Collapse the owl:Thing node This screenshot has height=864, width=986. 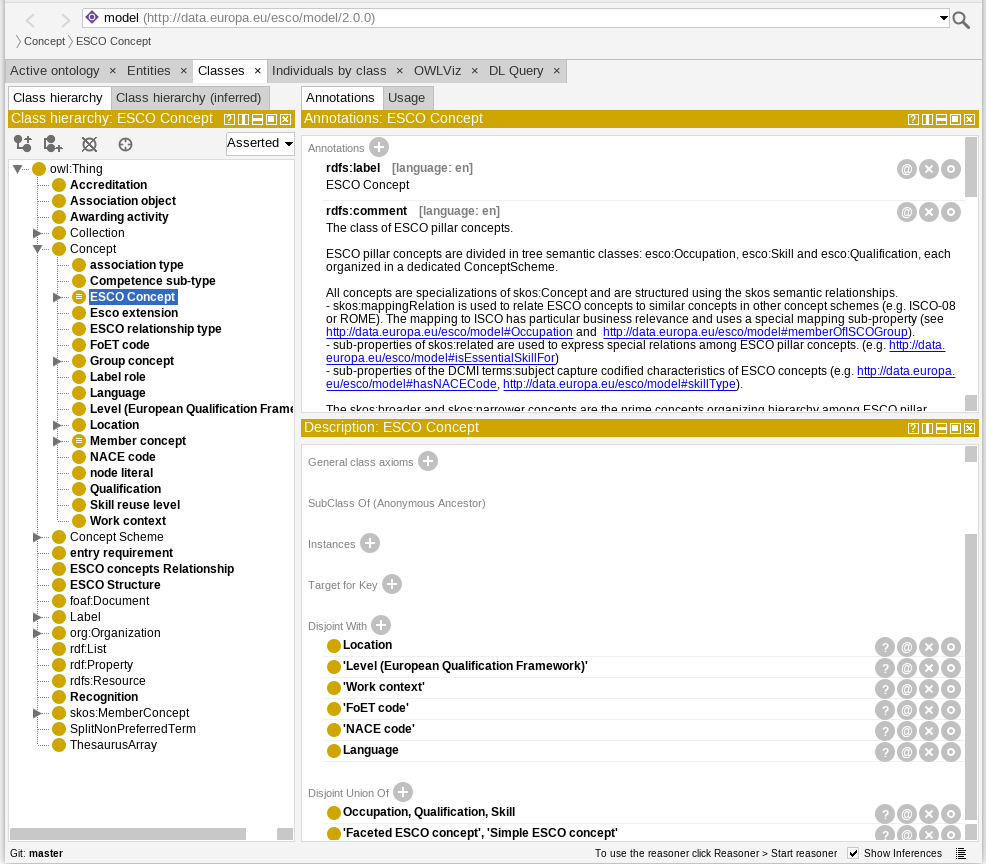pos(18,169)
